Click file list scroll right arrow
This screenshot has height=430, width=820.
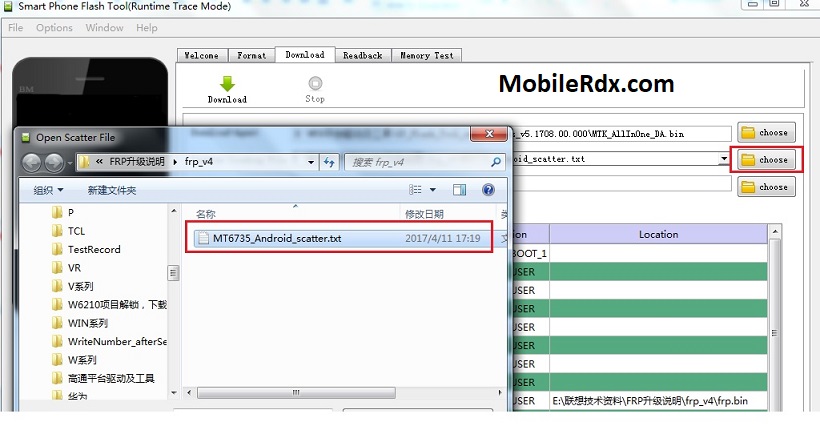pyautogui.click(x=500, y=392)
